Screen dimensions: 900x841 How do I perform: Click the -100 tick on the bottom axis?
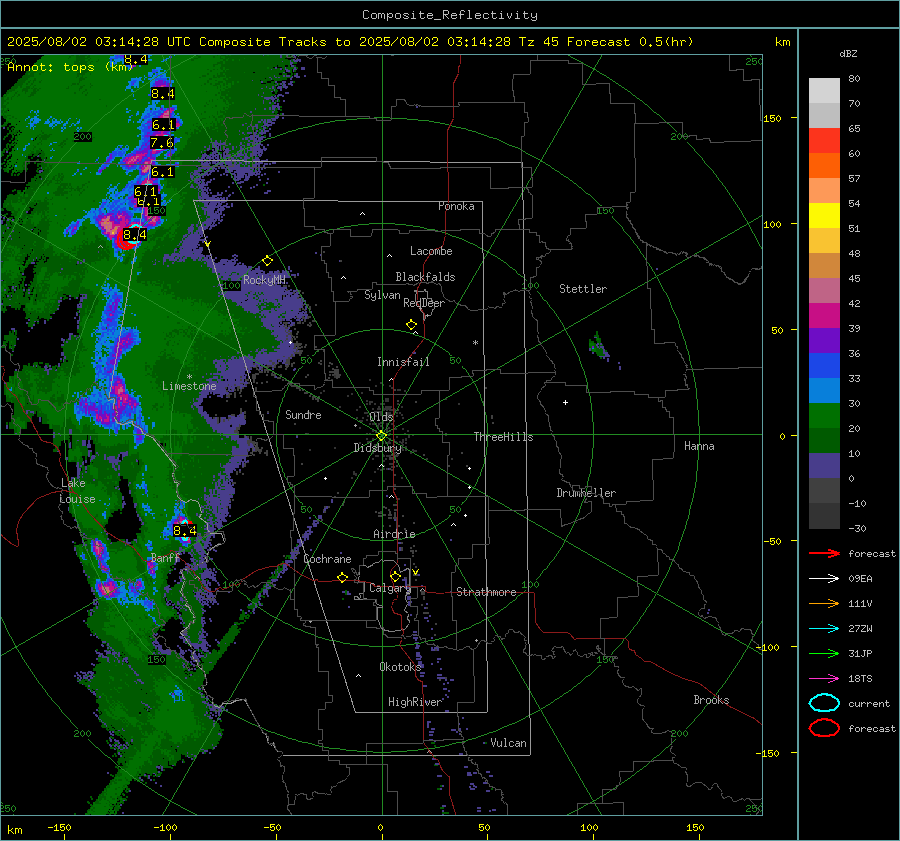pyautogui.click(x=165, y=827)
